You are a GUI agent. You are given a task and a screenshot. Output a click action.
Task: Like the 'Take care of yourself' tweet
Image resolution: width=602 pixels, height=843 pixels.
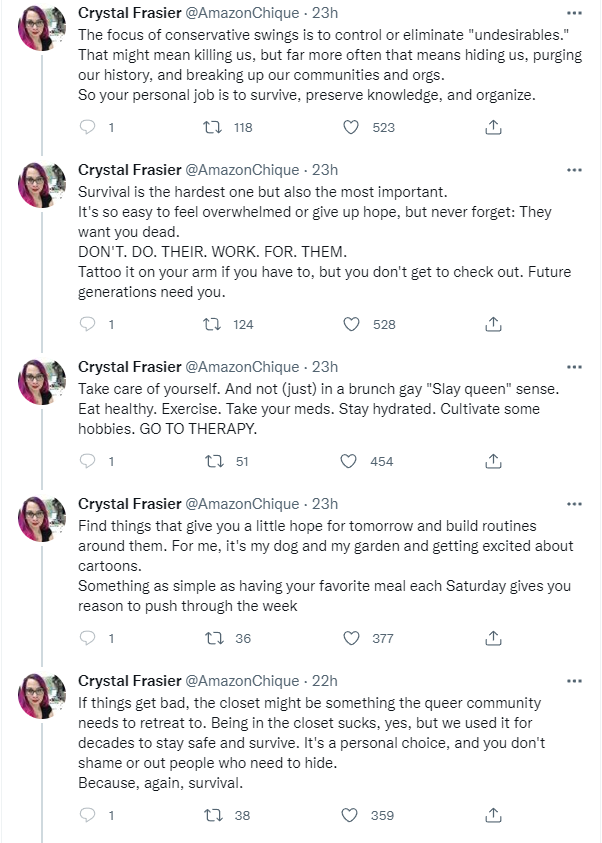(x=349, y=461)
